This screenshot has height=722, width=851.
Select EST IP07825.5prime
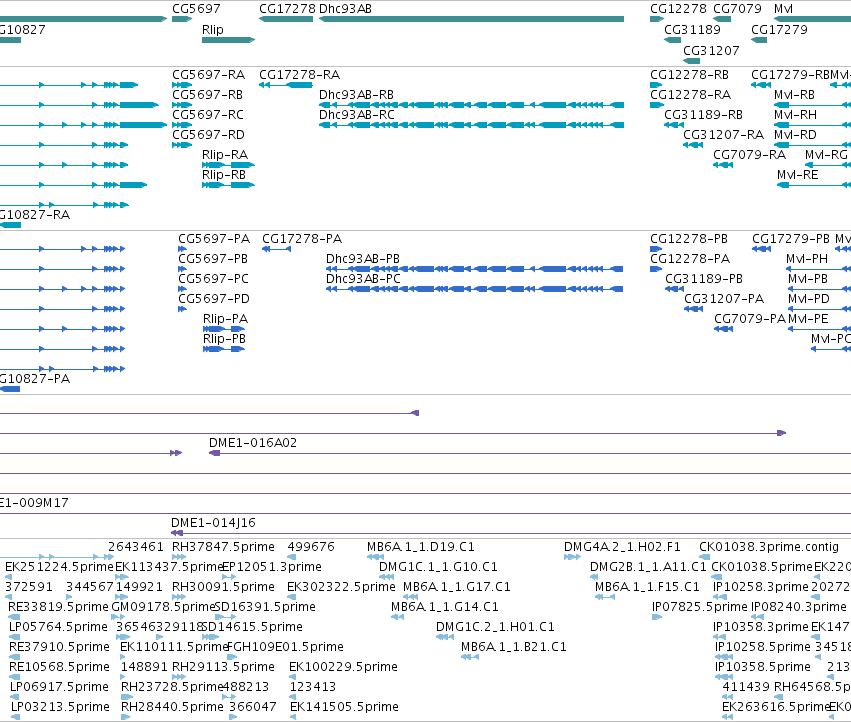click(657, 617)
